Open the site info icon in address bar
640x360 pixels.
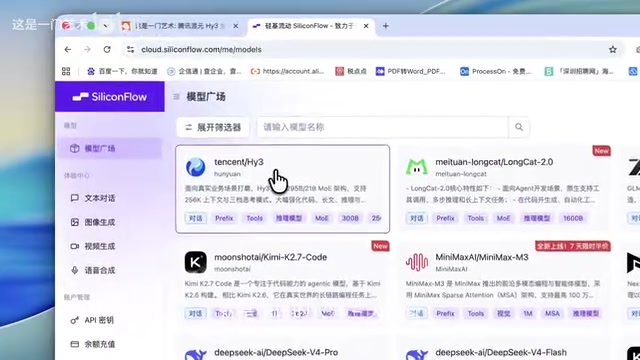[x=131, y=49]
